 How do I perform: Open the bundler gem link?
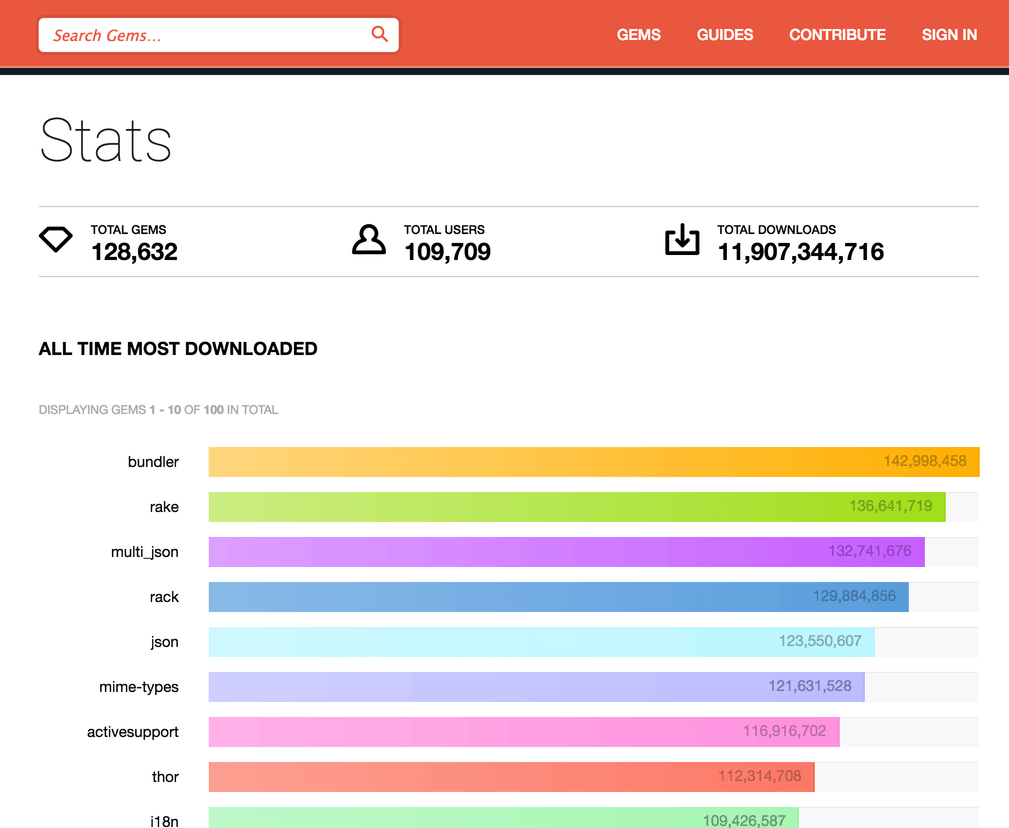(x=153, y=462)
